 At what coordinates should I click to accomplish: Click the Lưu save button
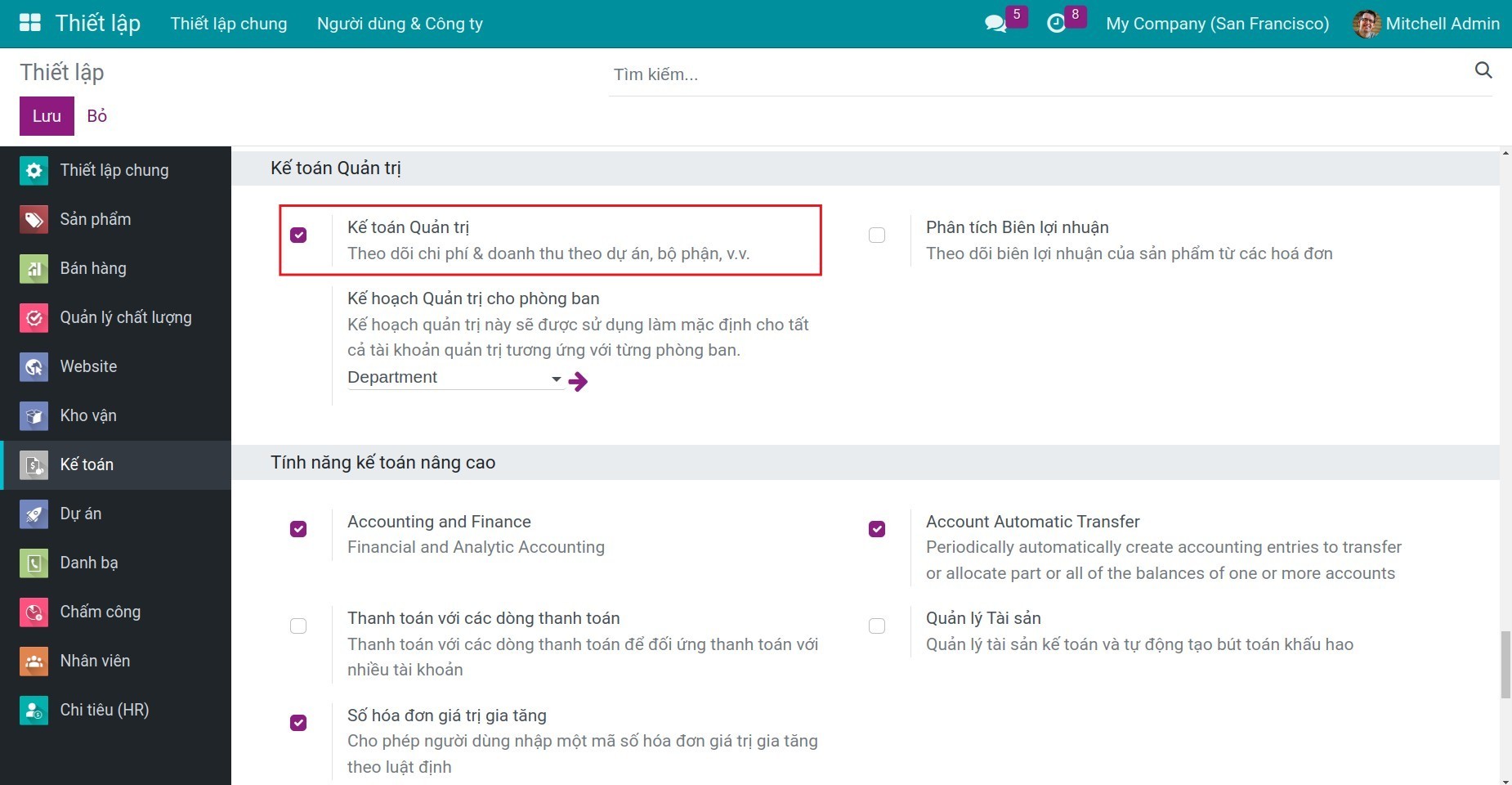[47, 116]
